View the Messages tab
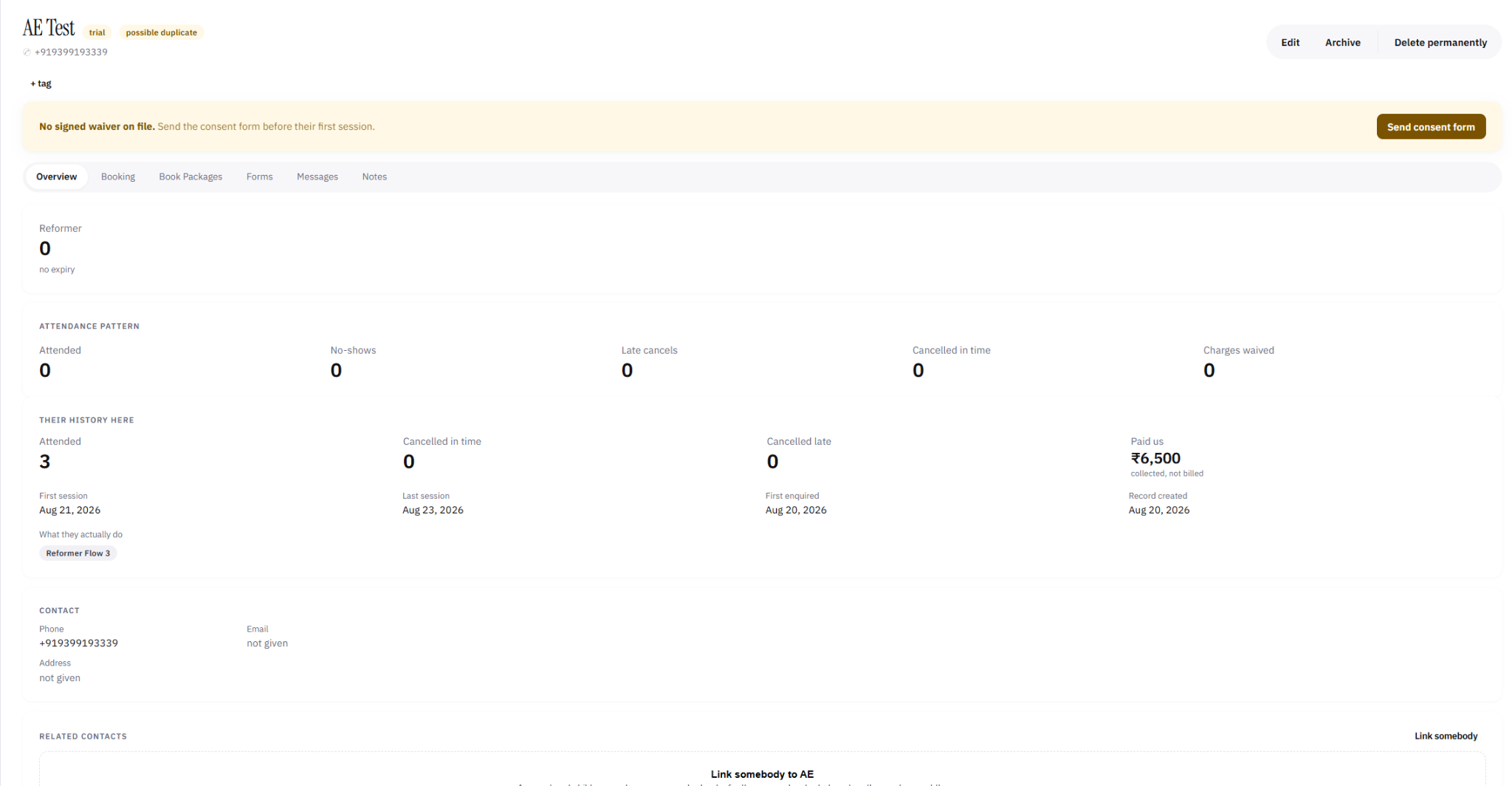The image size is (1512, 786). point(317,177)
